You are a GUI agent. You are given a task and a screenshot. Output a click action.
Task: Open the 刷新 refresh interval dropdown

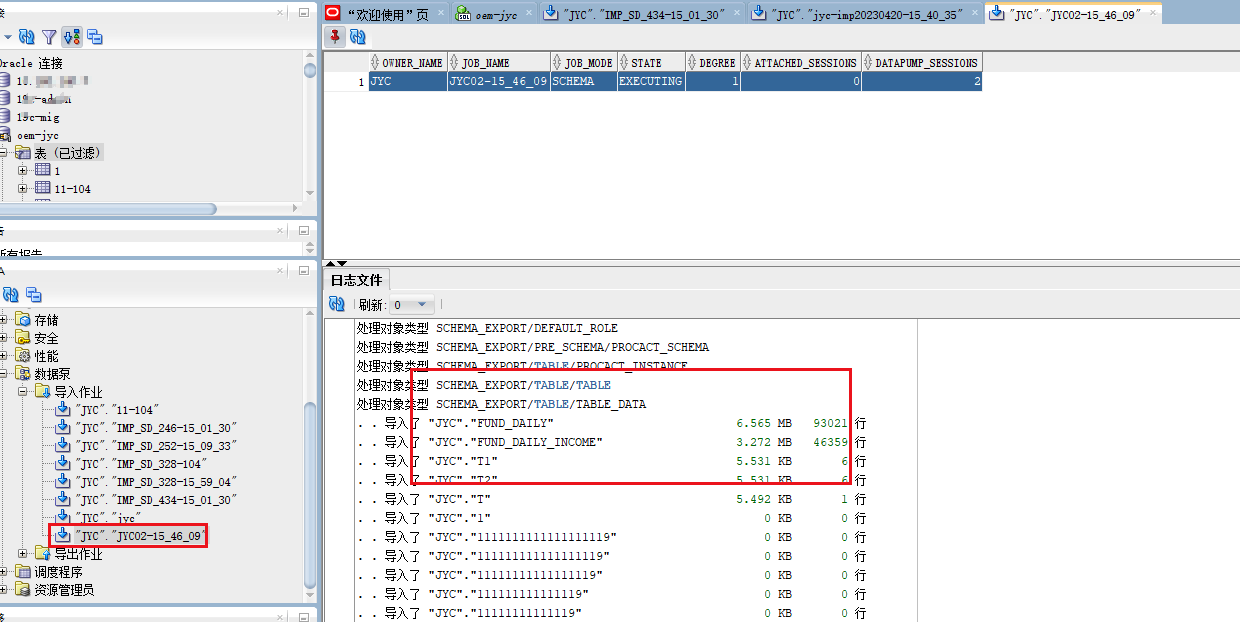click(421, 305)
